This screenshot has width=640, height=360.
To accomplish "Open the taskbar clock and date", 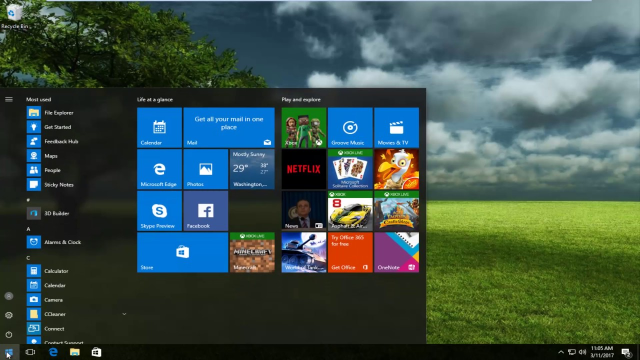I will click(x=602, y=352).
